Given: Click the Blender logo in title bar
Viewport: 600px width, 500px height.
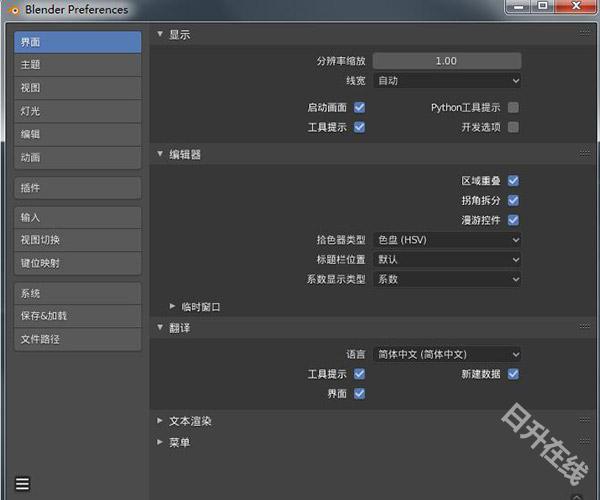Looking at the screenshot, I should click(13, 10).
